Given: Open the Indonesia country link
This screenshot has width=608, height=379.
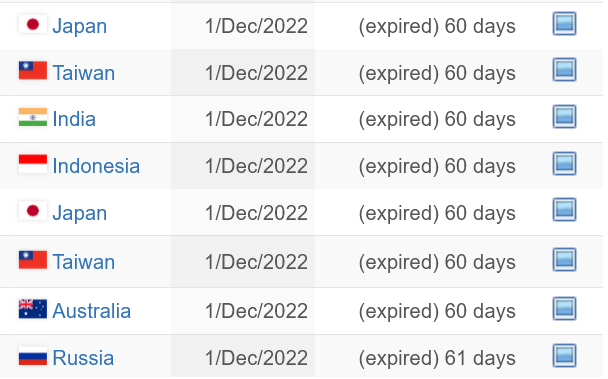Looking at the screenshot, I should (96, 166).
